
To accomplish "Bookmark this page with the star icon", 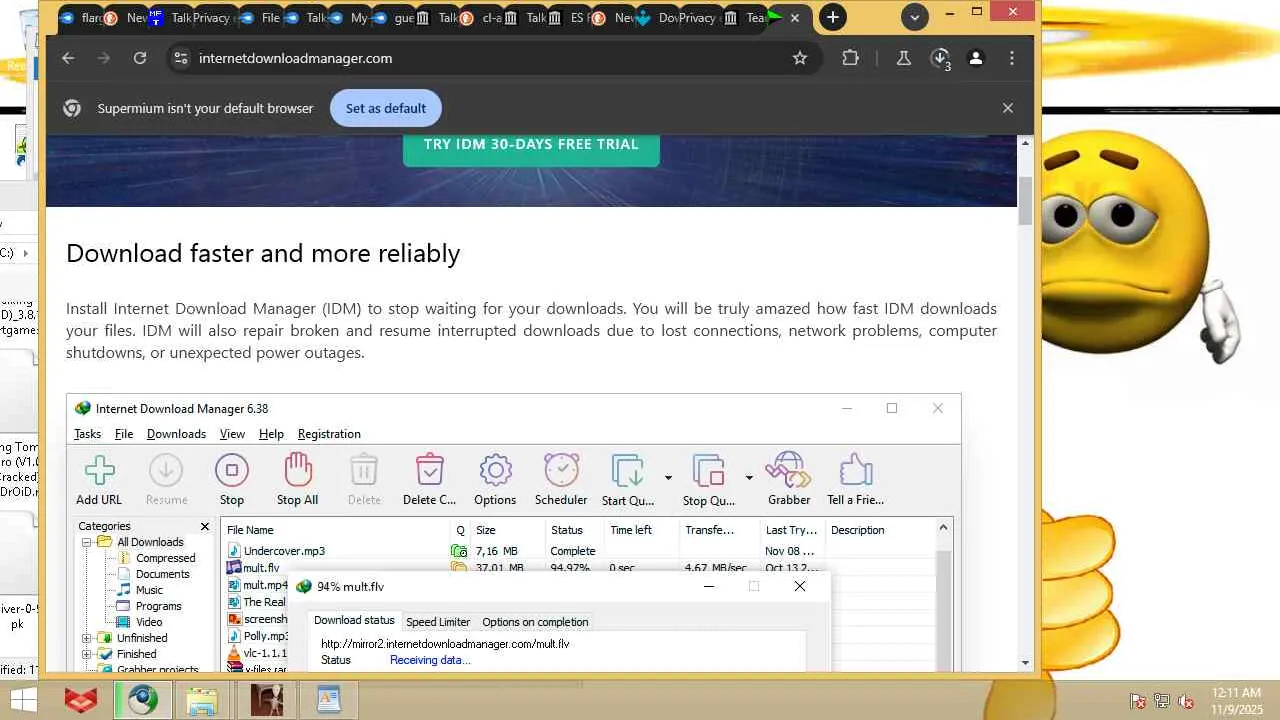I will [800, 58].
